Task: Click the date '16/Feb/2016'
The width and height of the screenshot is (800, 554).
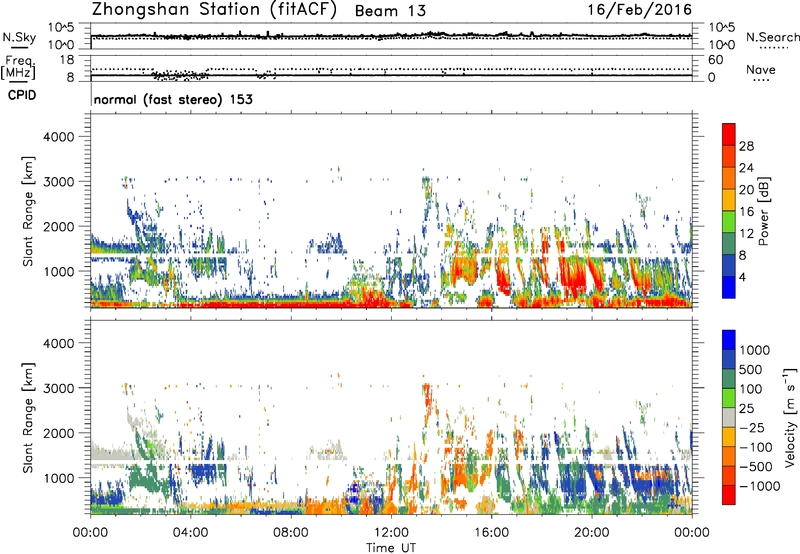Action: coord(640,10)
